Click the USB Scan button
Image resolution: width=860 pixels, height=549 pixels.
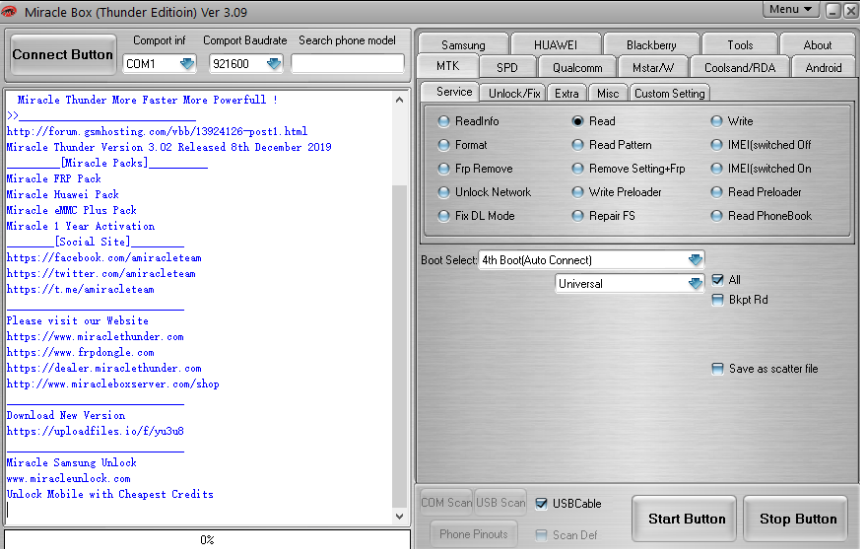tap(500, 502)
